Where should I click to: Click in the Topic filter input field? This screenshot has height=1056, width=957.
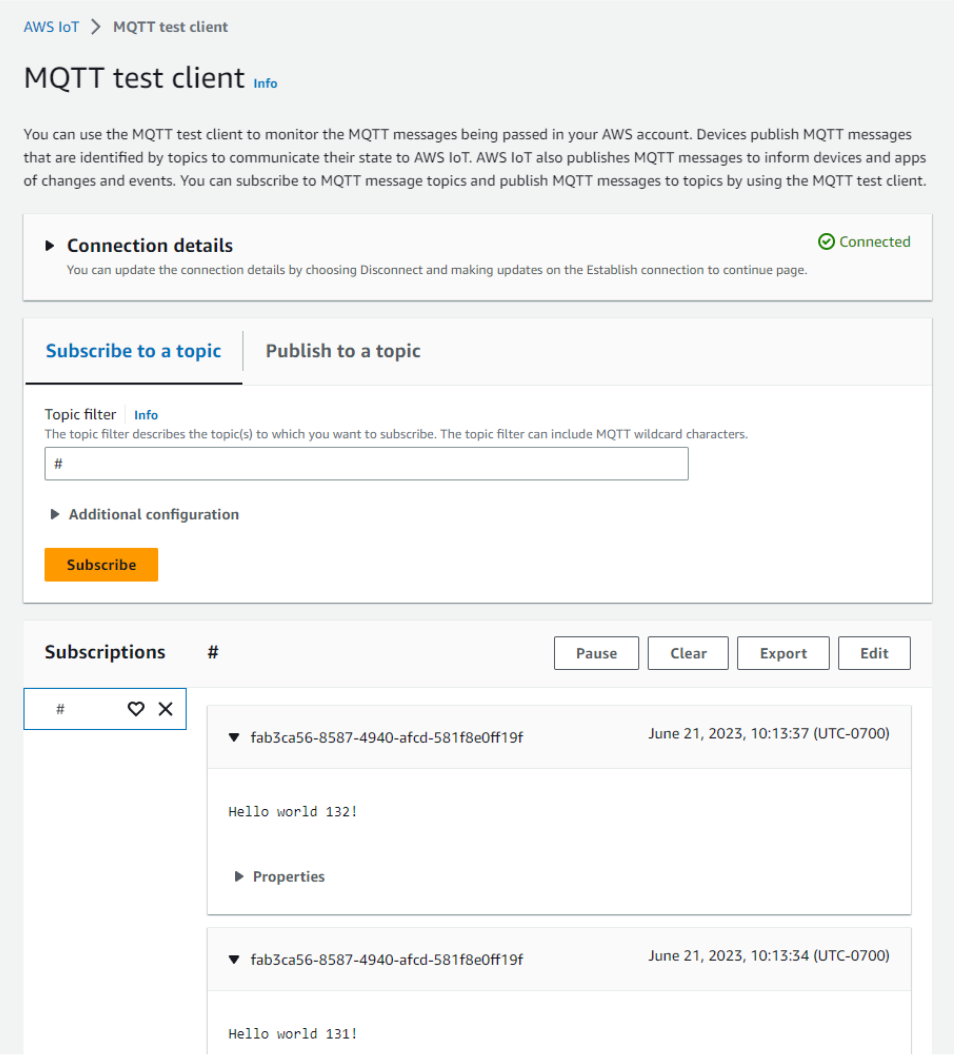366,464
